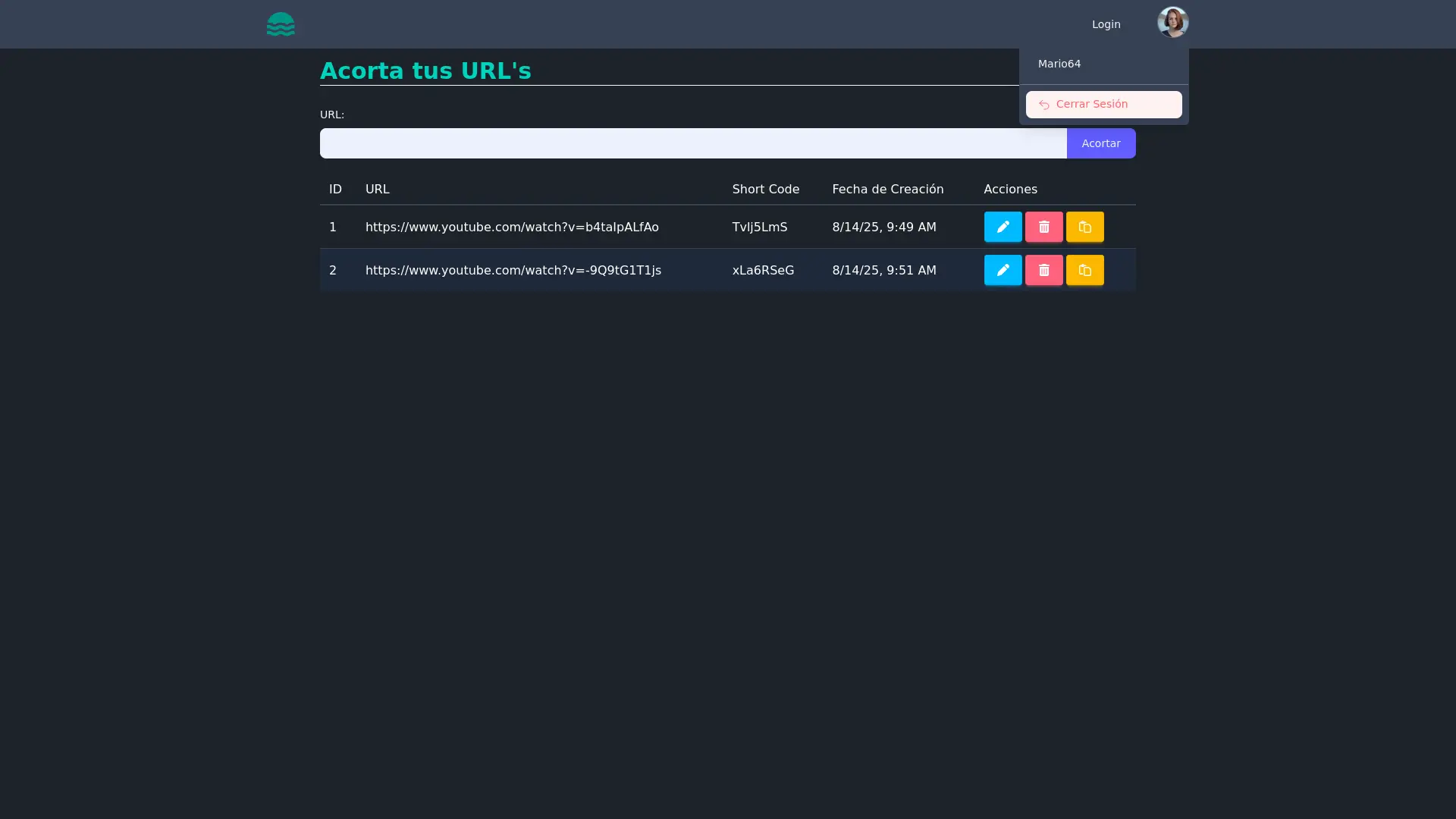Click the date 8/14/25, 9:51 AM

884,270
